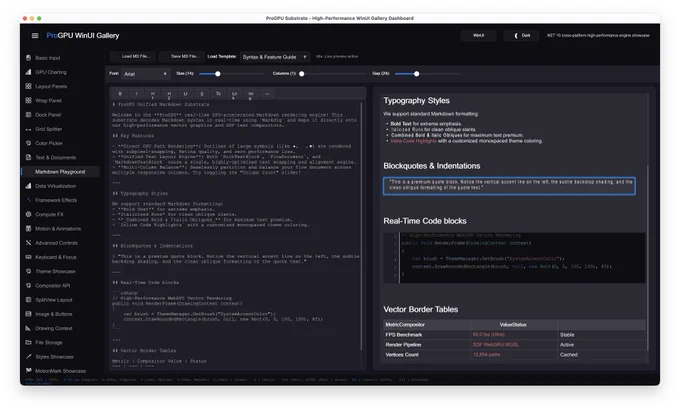Click inside the markdown source editor
Viewport: 680px width, 412px height.
pos(235,234)
